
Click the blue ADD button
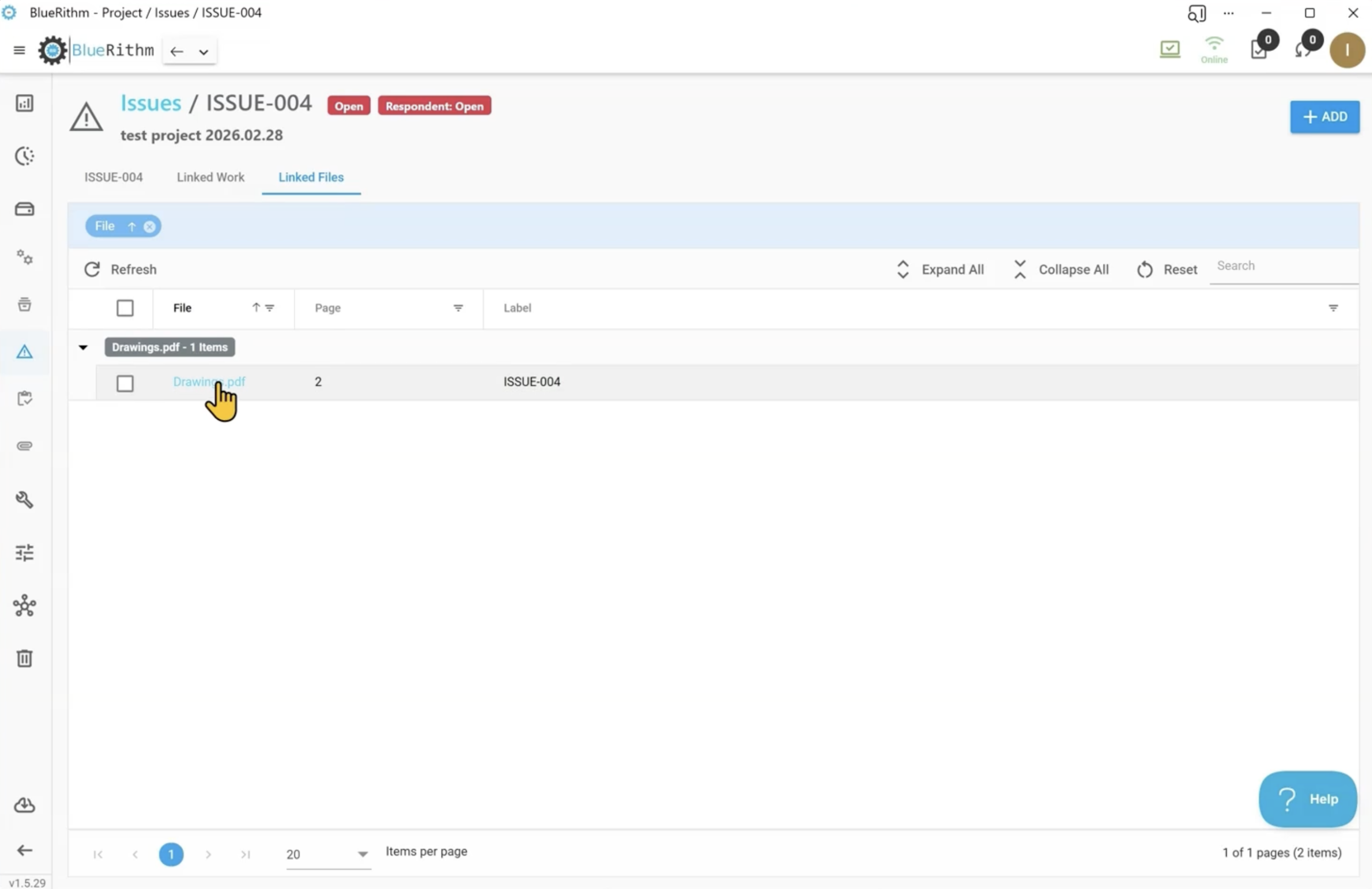(x=1324, y=117)
